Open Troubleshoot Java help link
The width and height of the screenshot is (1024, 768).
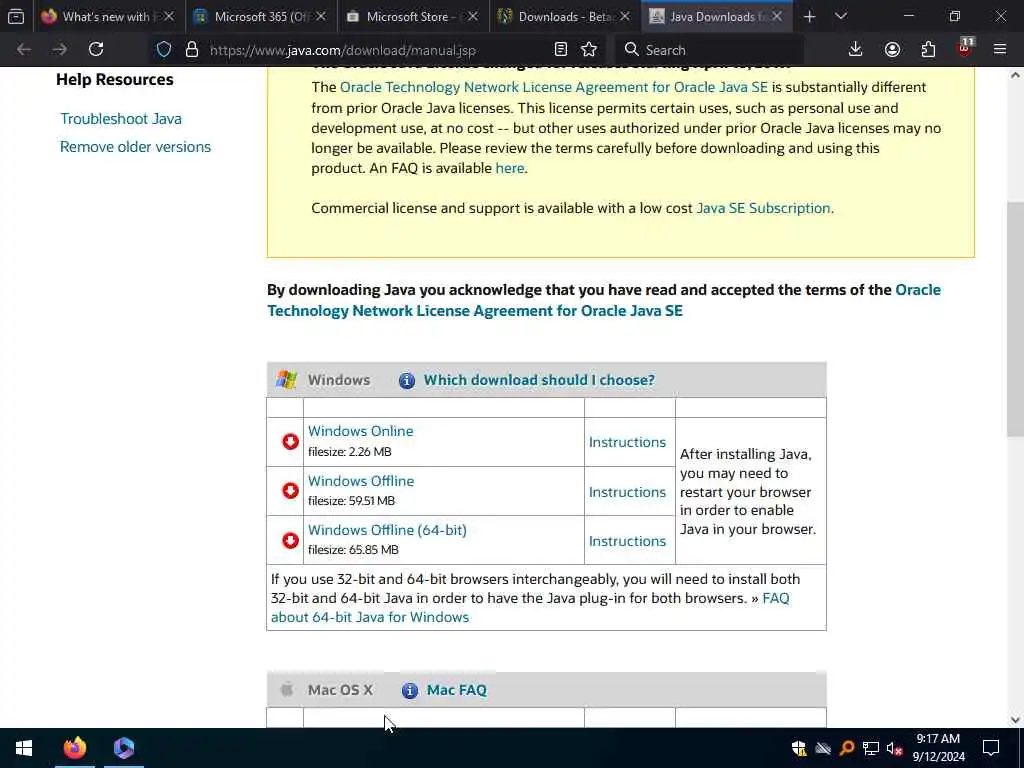click(121, 119)
